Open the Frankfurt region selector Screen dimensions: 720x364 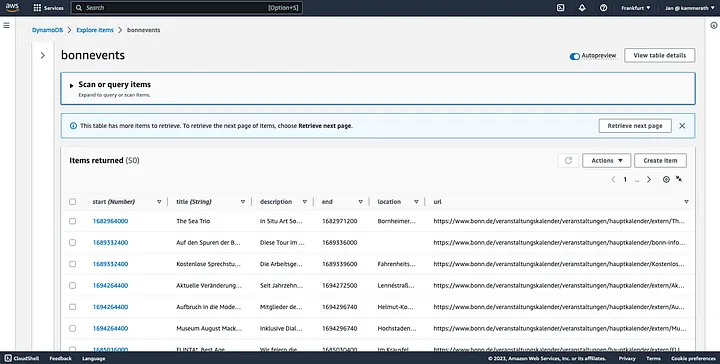tap(636, 8)
